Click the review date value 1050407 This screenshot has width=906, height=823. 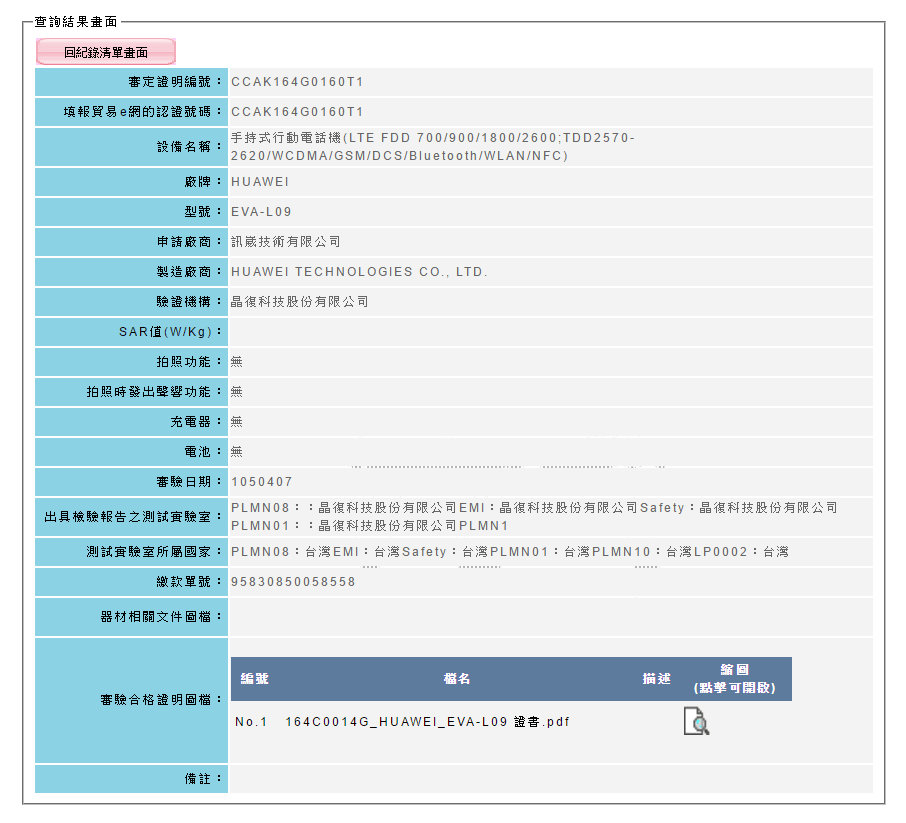click(x=262, y=482)
